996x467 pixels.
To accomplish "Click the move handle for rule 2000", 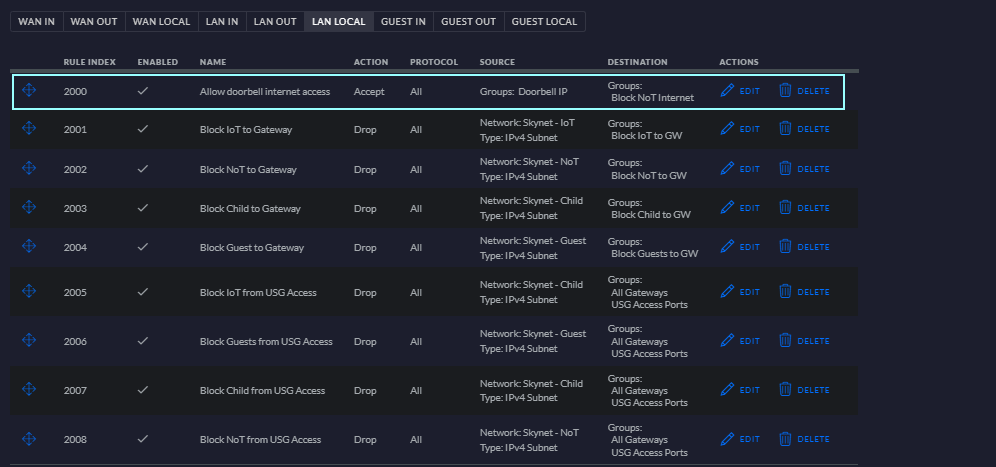I will coord(29,91).
